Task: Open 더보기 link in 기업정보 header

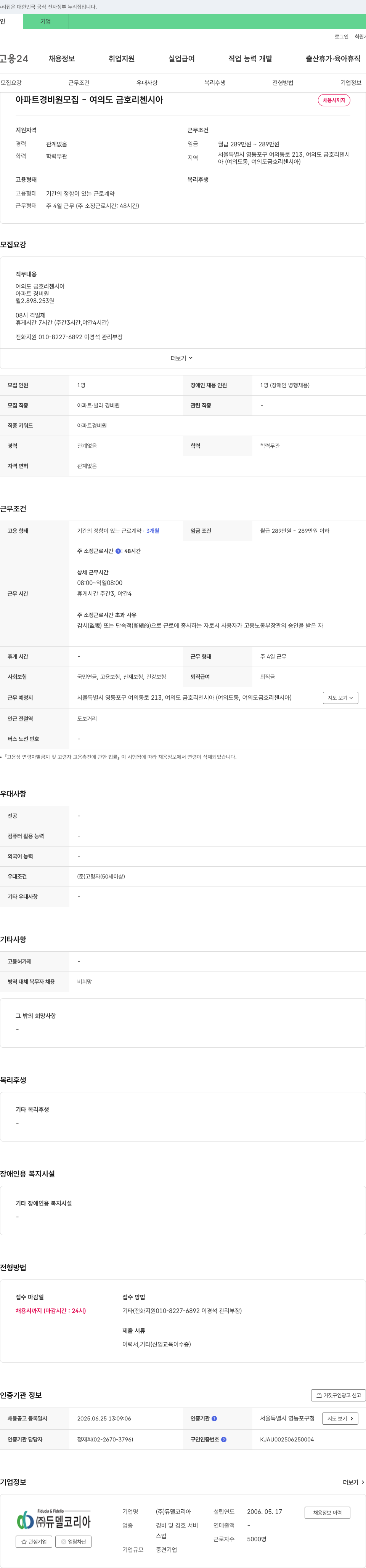Action: [353, 1482]
